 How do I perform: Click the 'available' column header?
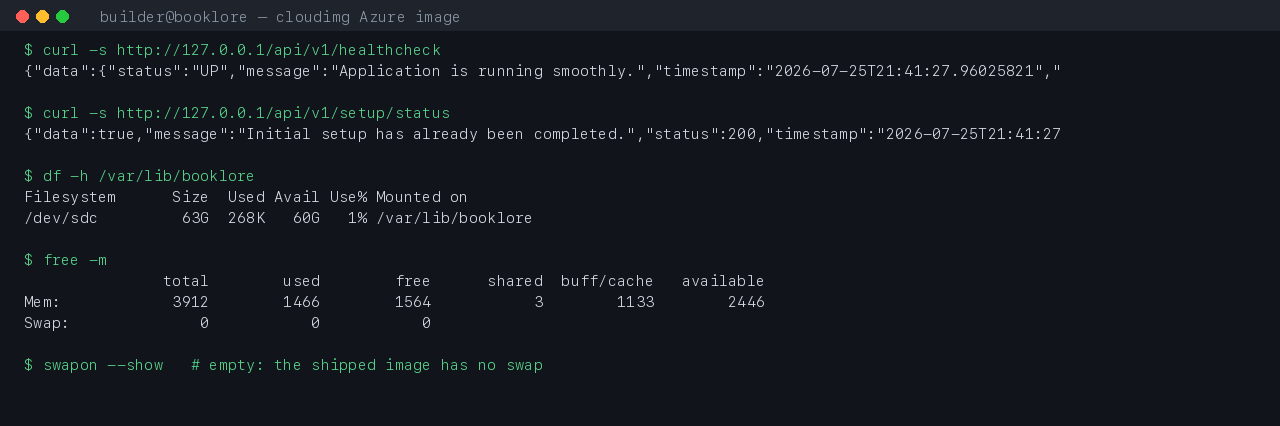point(723,281)
